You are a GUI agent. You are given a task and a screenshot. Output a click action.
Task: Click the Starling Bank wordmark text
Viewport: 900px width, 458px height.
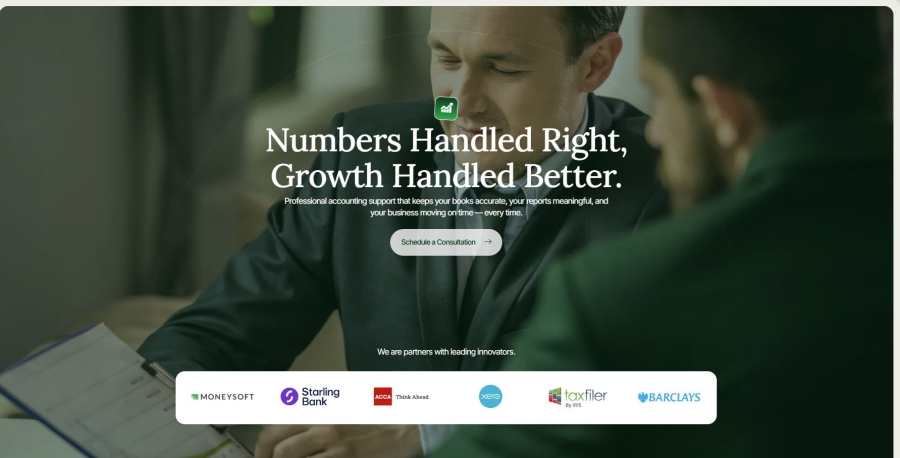[x=320, y=397]
